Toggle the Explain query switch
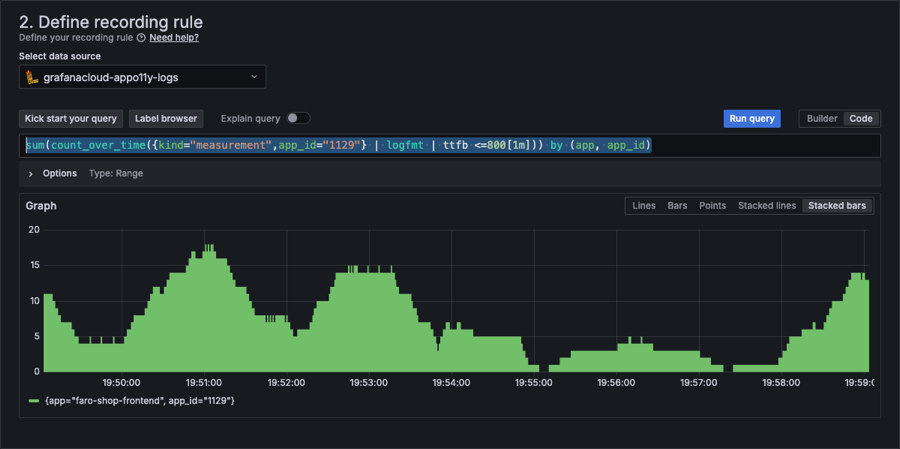 [298, 118]
